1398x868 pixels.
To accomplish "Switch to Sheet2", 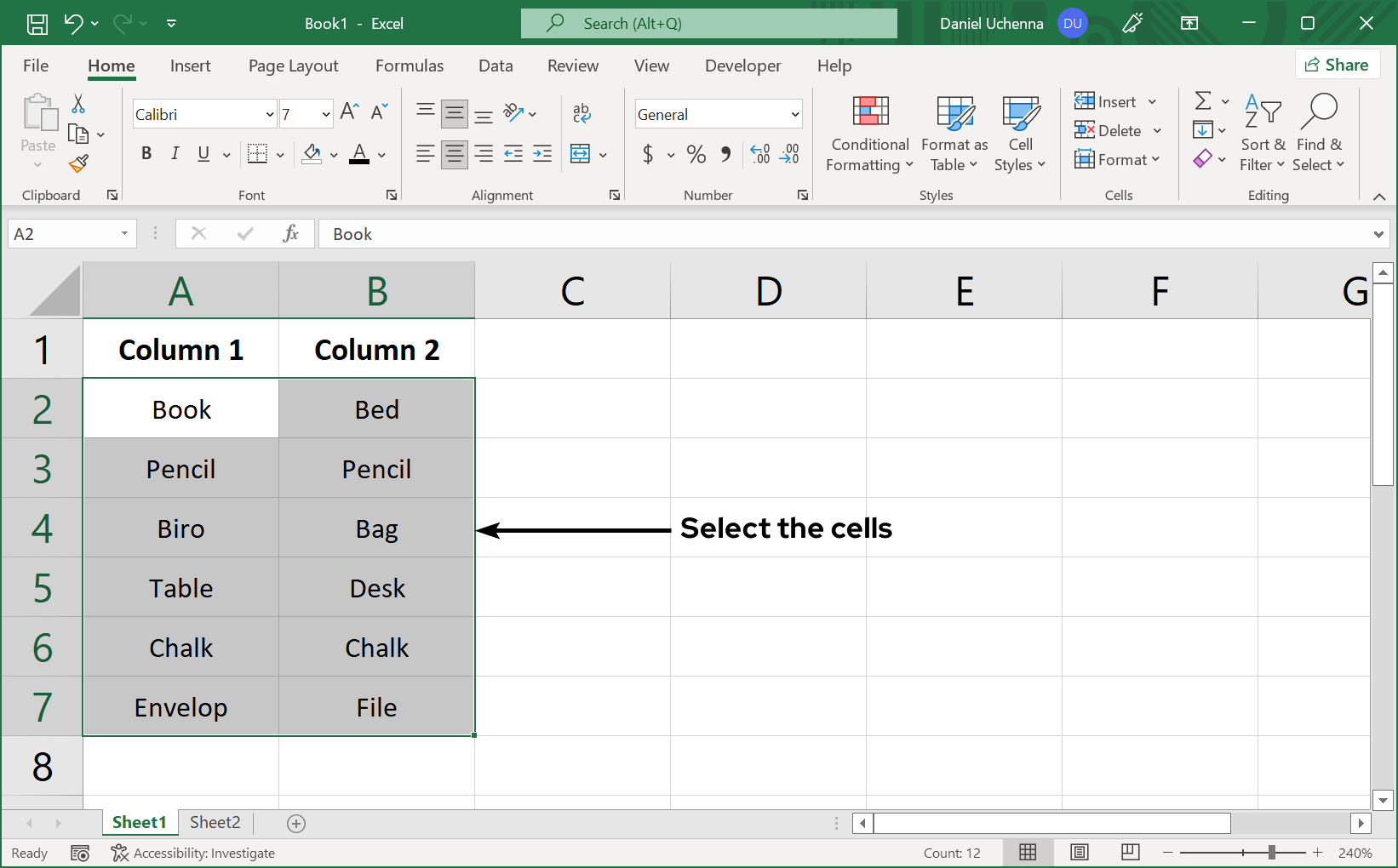I will pyautogui.click(x=215, y=822).
